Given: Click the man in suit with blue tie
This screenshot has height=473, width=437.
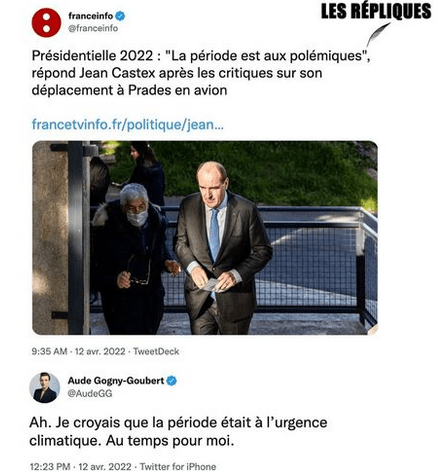Looking at the screenshot, I should pyautogui.click(x=222, y=248).
